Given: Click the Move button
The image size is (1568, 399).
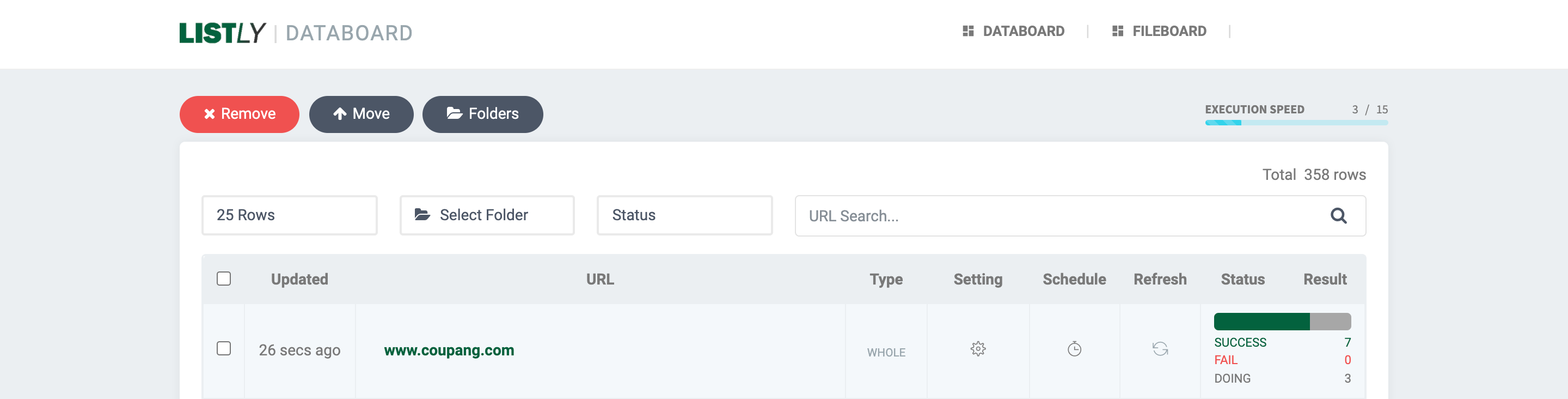Looking at the screenshot, I should coord(361,114).
